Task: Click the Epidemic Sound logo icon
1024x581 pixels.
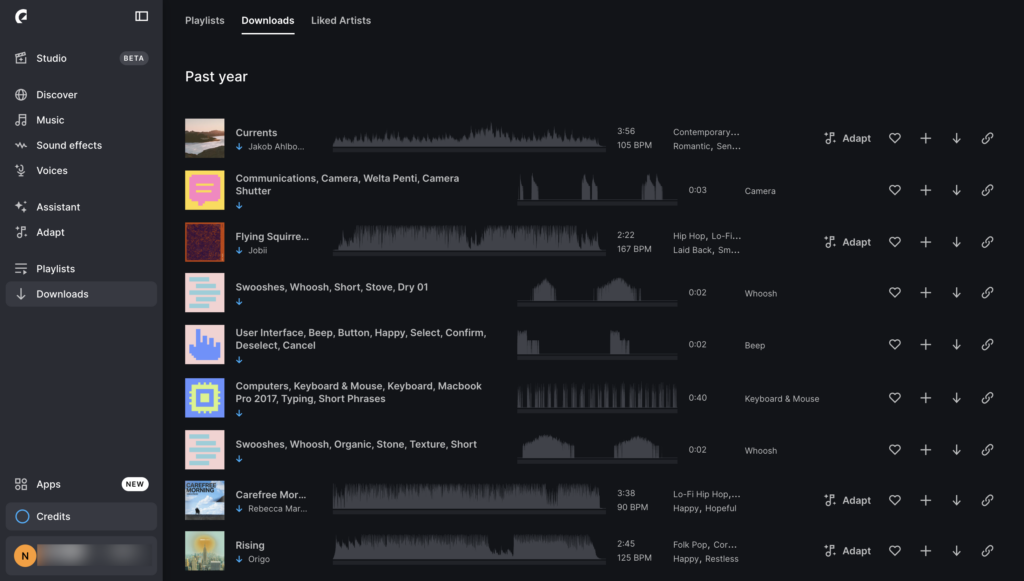Action: 22,16
